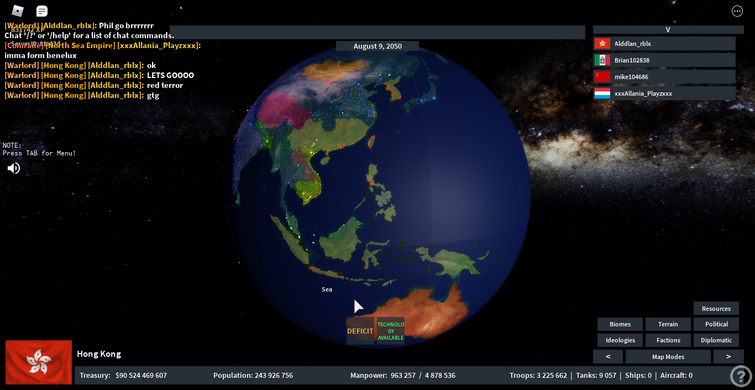Enable the Ideologies map view

pos(620,340)
